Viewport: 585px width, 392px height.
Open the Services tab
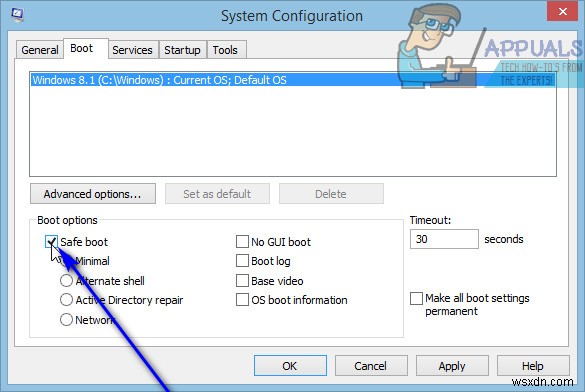[x=132, y=50]
